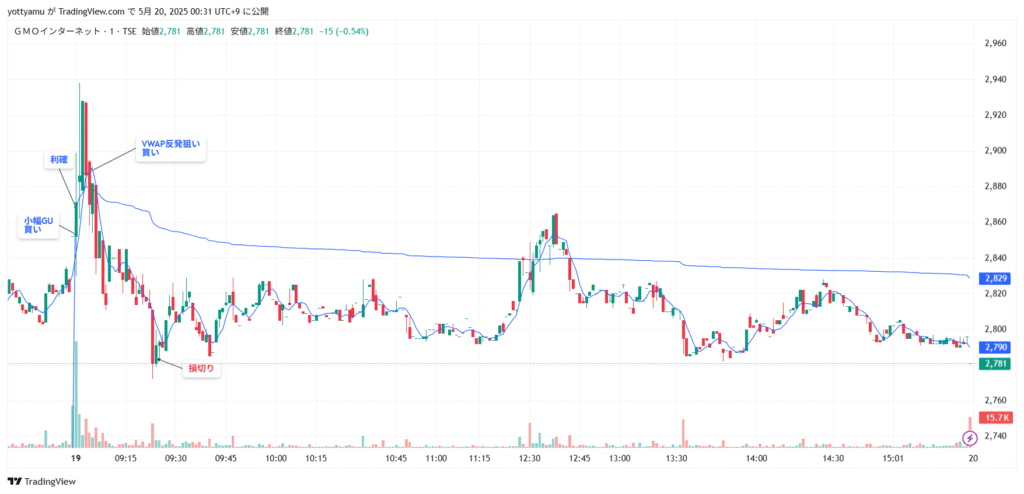The image size is (1024, 494).
Task: Select the GMOインターネット symbol legend title
Action: pos(74,31)
